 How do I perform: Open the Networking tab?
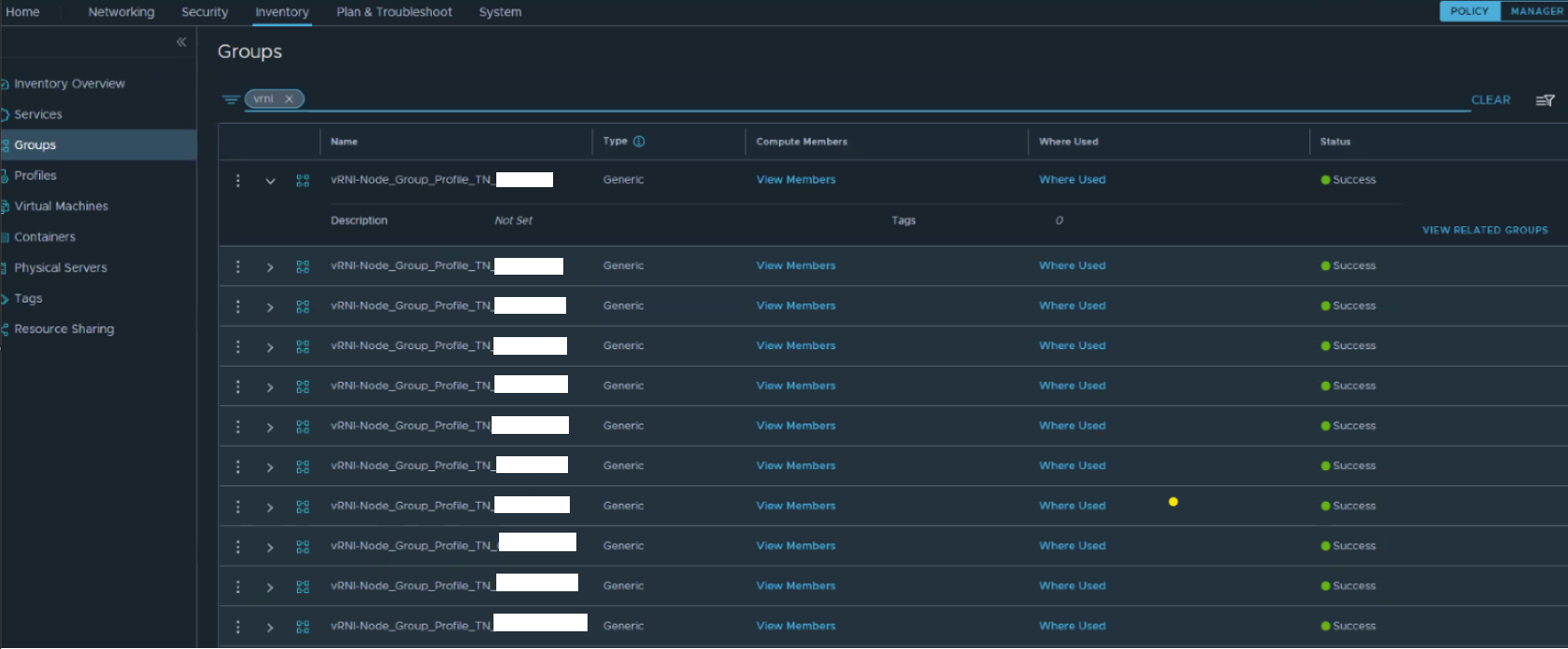[x=121, y=12]
